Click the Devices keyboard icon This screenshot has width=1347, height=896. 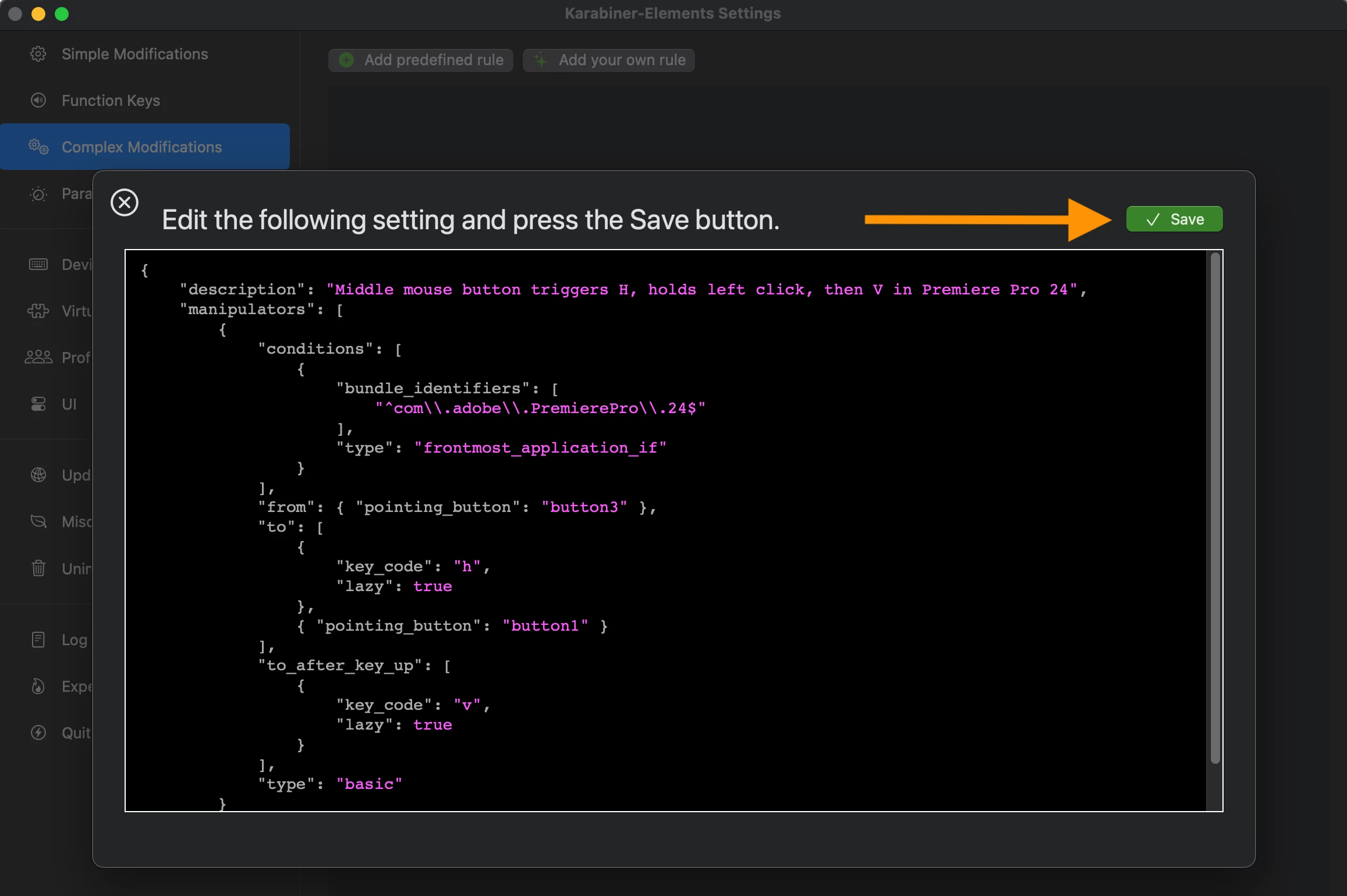[x=38, y=265]
